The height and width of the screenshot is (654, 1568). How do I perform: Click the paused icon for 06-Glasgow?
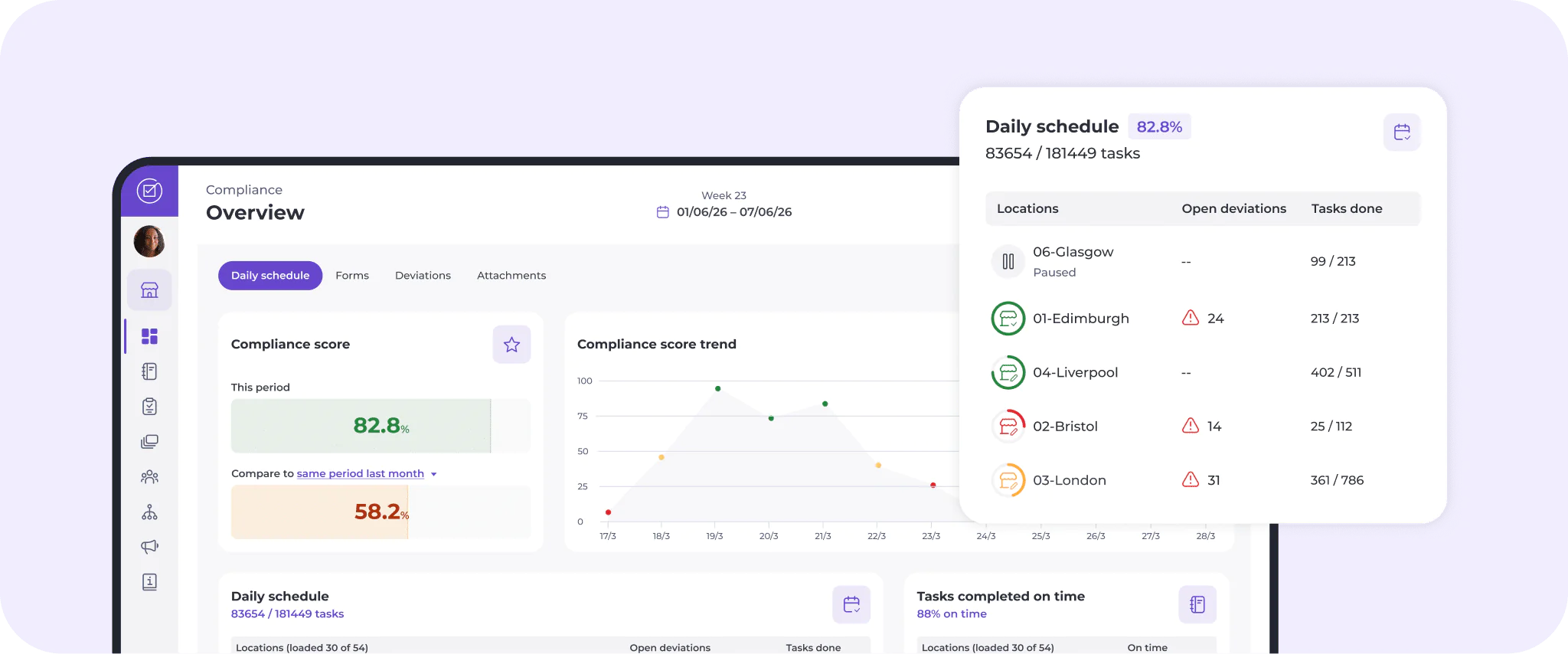pos(1008,262)
